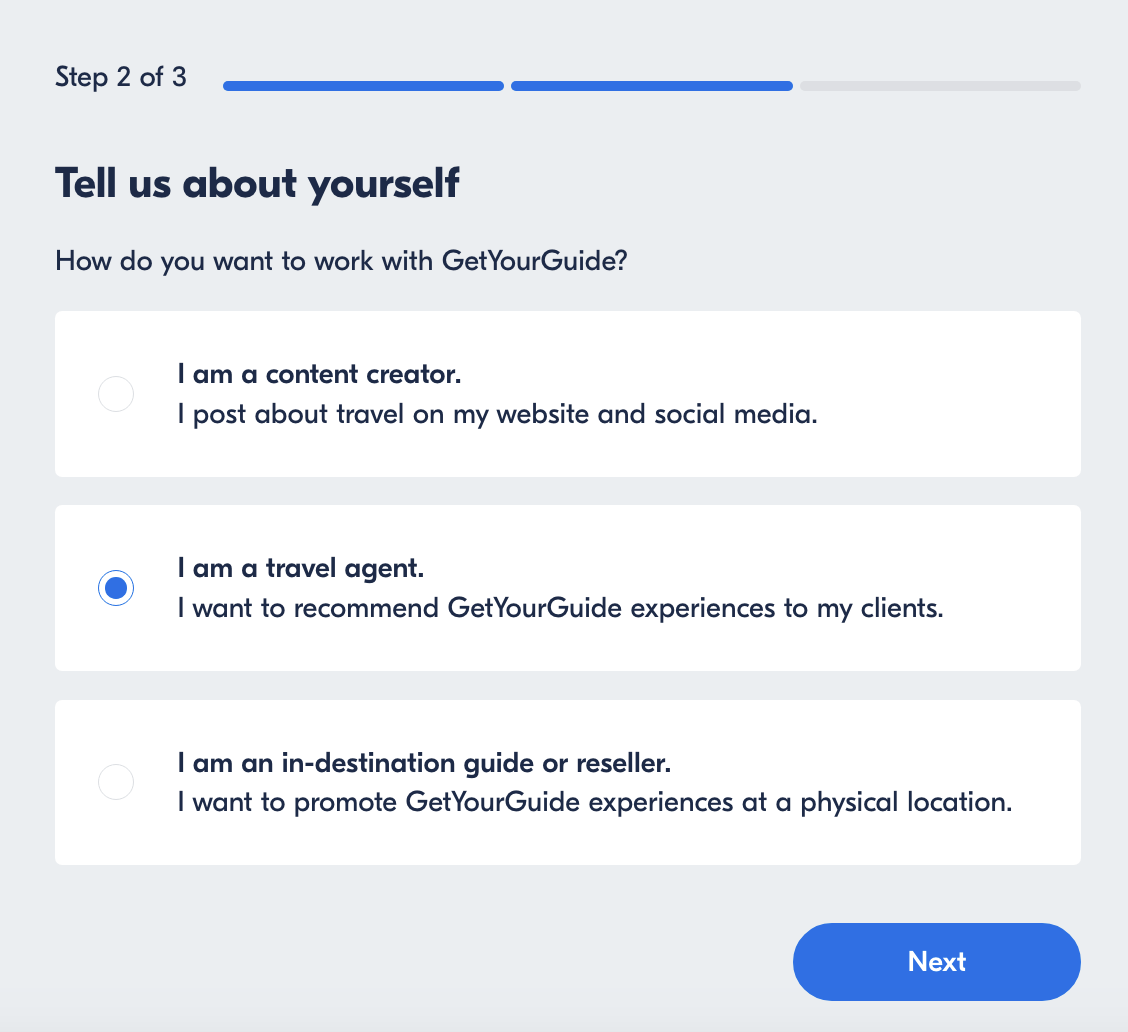Viewport: 1128px width, 1032px height.
Task: Click the 'Tell us about yourself' heading
Action: (257, 183)
